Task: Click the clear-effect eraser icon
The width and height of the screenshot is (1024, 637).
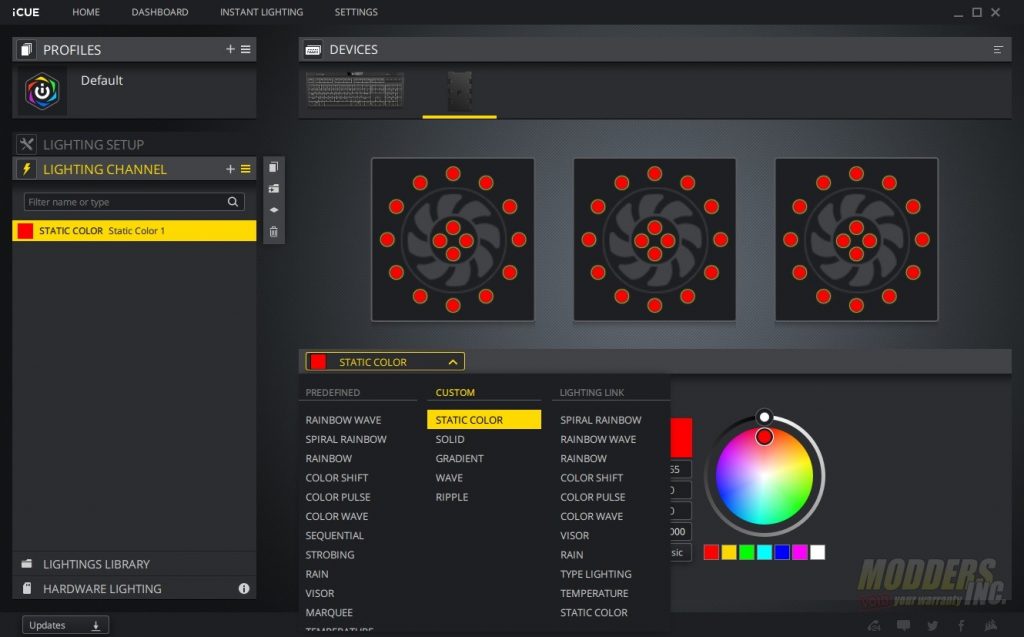Action: (x=274, y=210)
